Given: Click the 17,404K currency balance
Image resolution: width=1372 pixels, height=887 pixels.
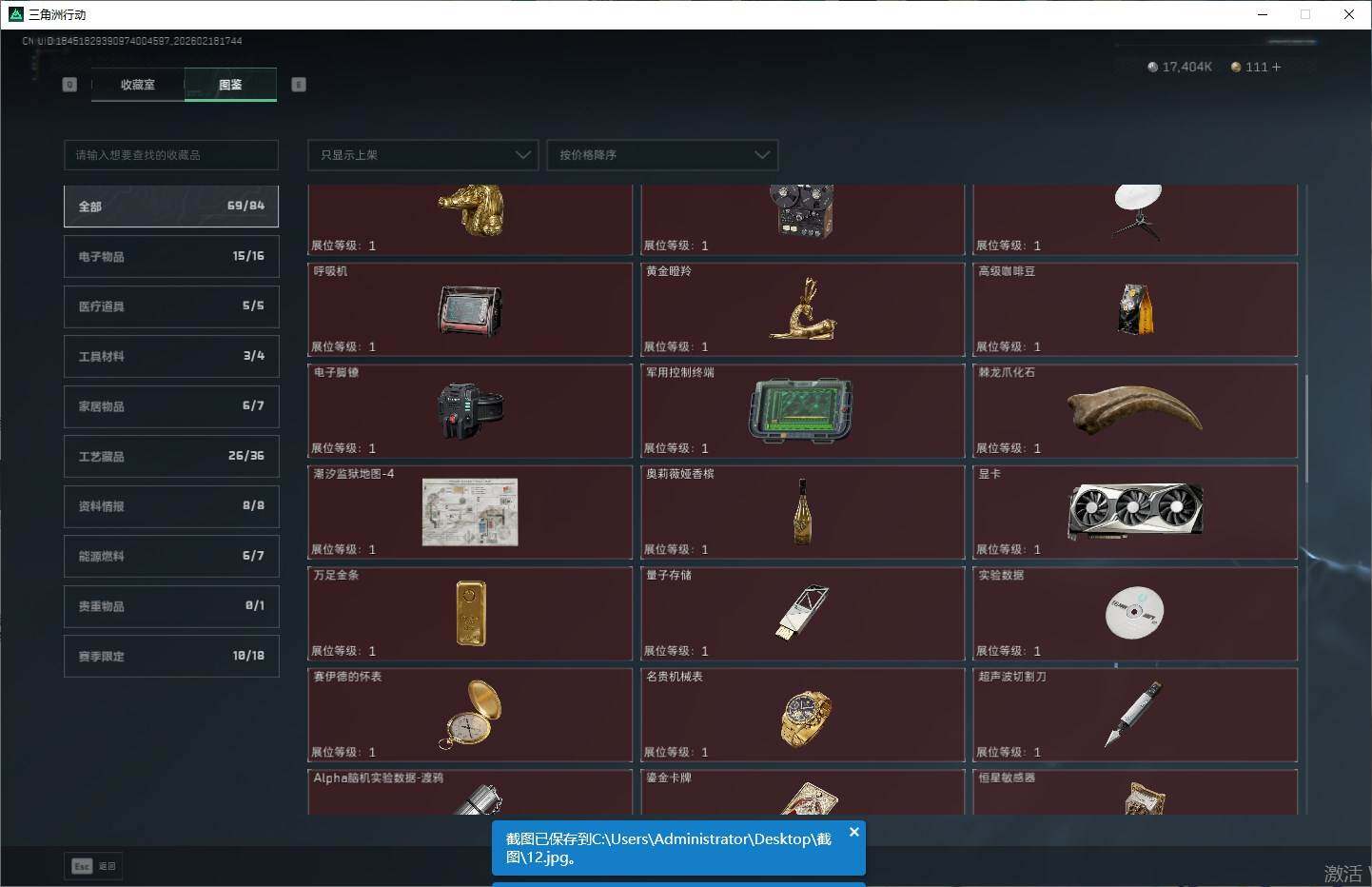Looking at the screenshot, I should pos(1180,67).
